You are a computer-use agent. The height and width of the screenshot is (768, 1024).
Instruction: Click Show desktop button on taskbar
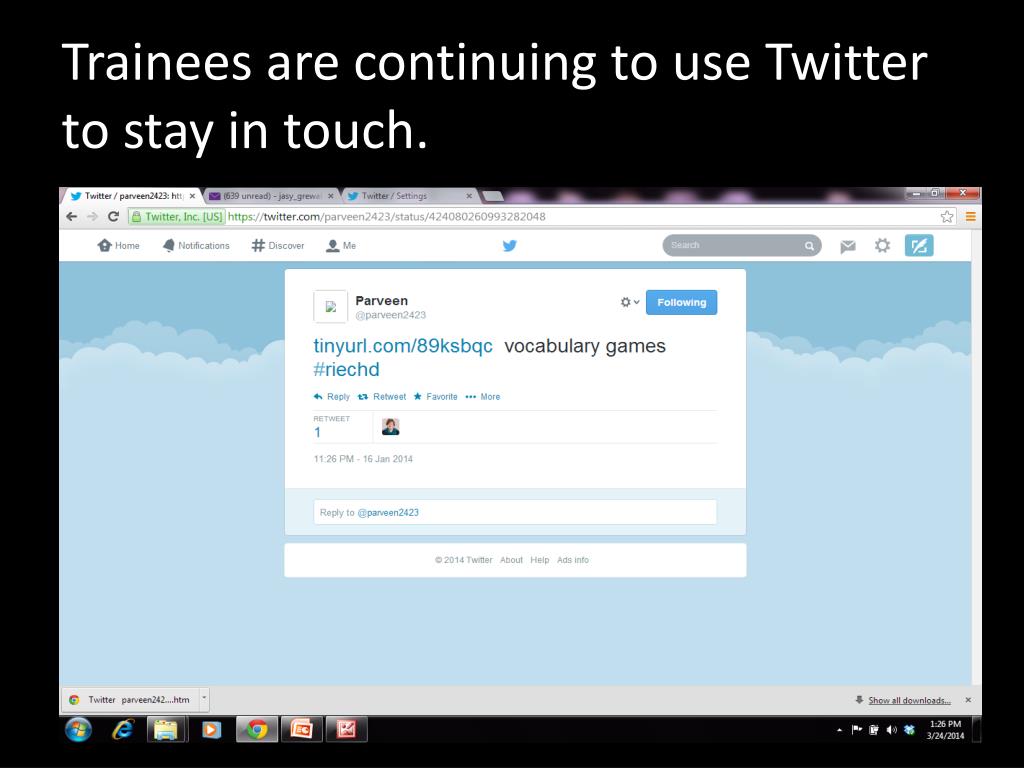pyautogui.click(x=977, y=729)
